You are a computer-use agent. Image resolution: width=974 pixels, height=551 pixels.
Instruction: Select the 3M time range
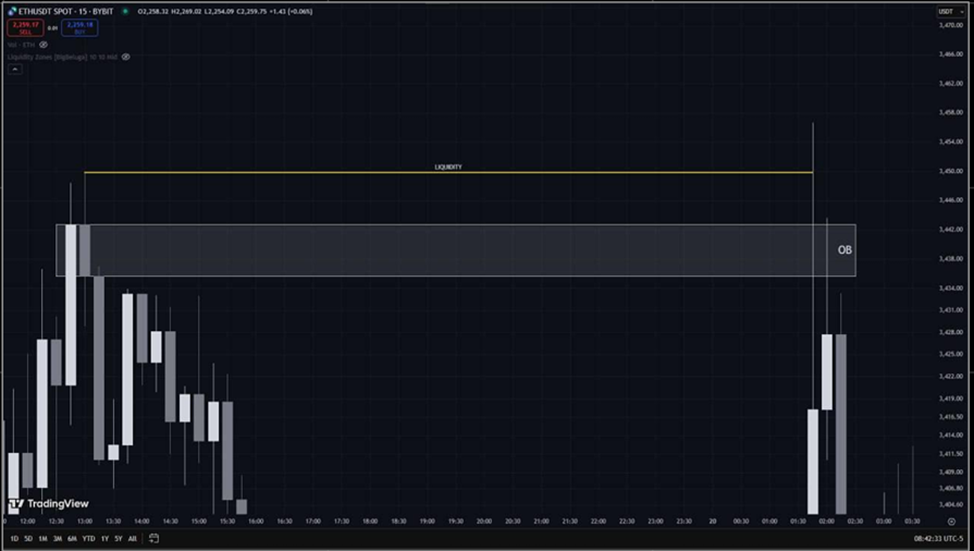[x=57, y=538]
